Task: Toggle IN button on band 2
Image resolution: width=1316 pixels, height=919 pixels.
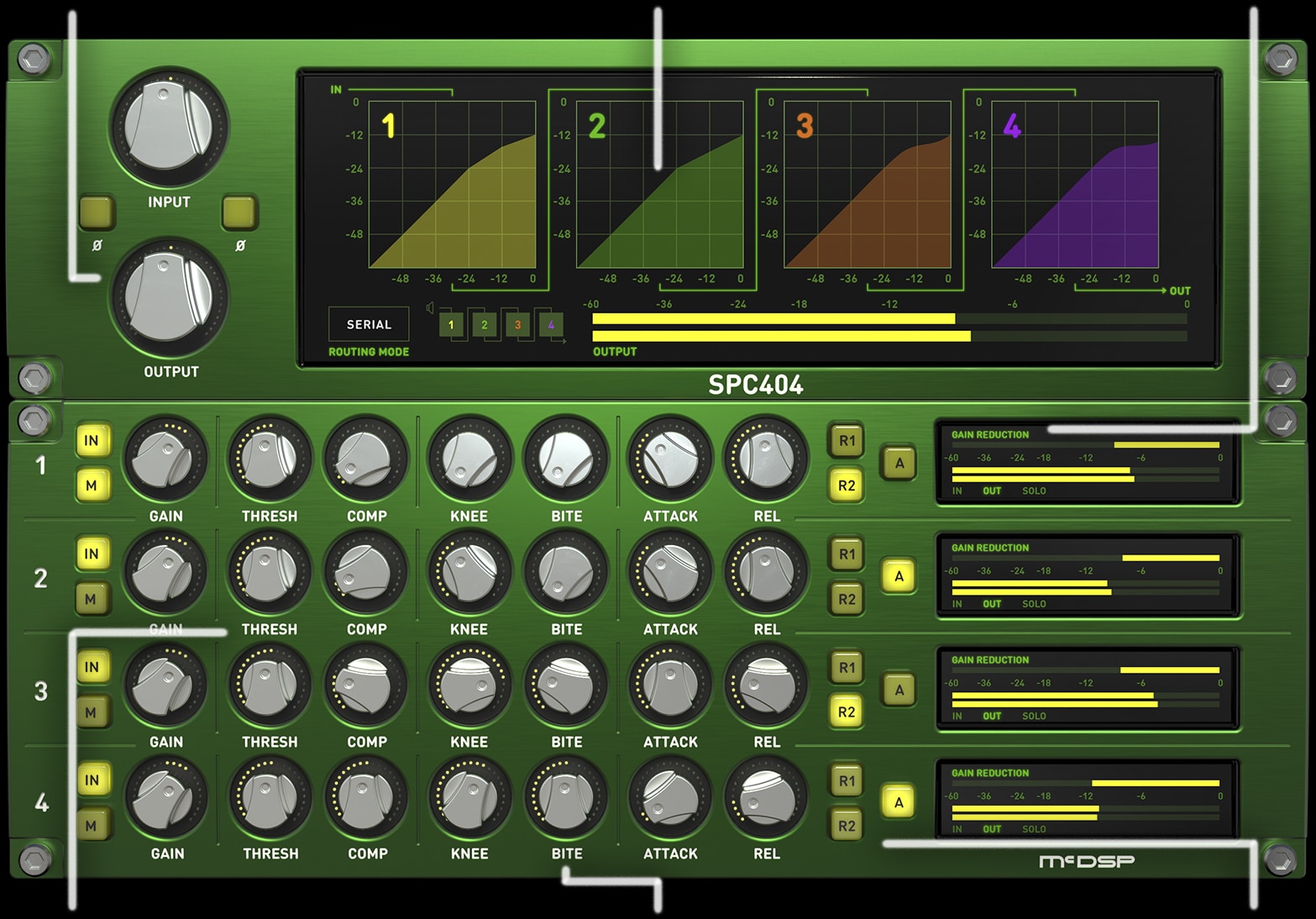Action: (x=92, y=554)
